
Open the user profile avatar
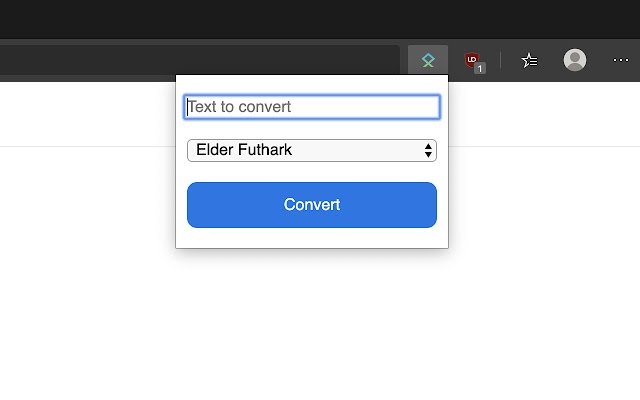575,61
